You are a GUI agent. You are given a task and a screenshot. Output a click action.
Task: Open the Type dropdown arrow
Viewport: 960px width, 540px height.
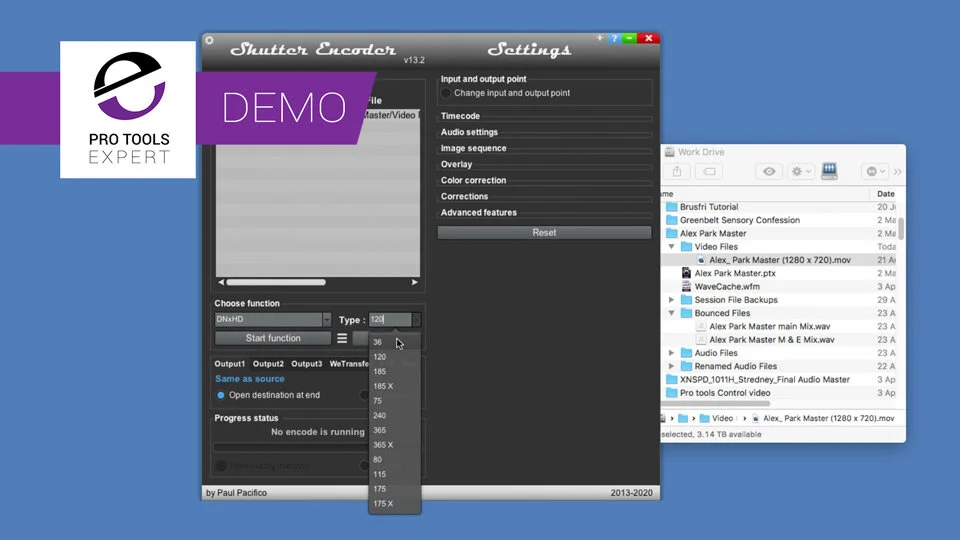pos(416,320)
